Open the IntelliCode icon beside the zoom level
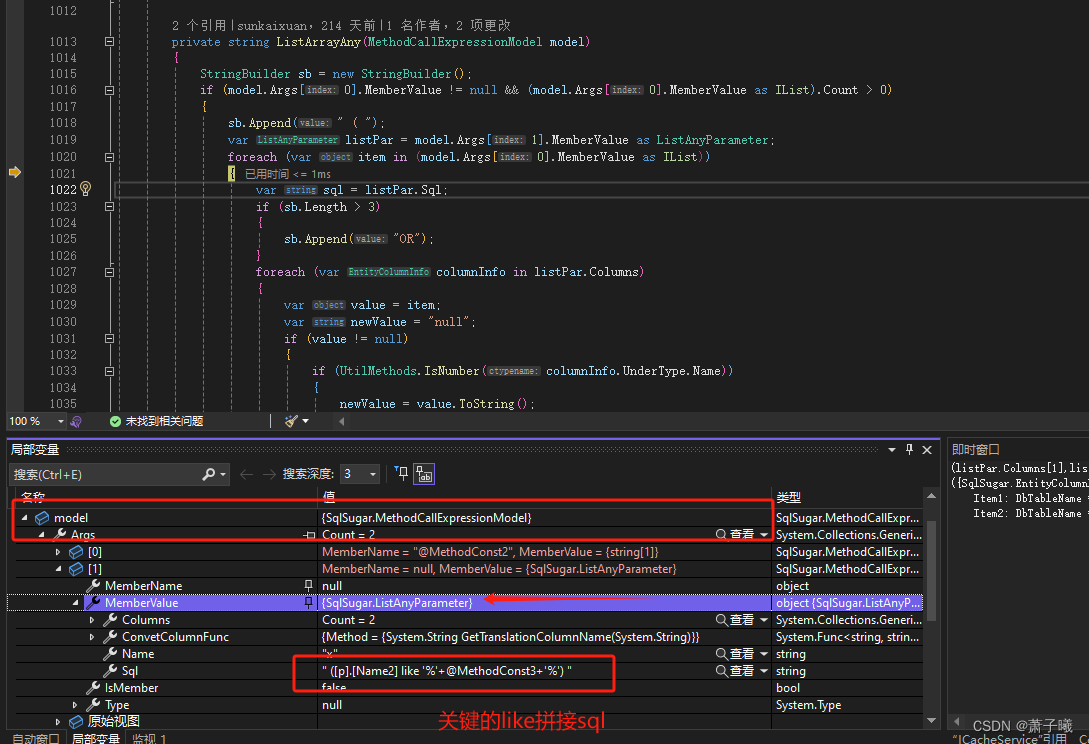The image size is (1089, 744). (x=76, y=421)
